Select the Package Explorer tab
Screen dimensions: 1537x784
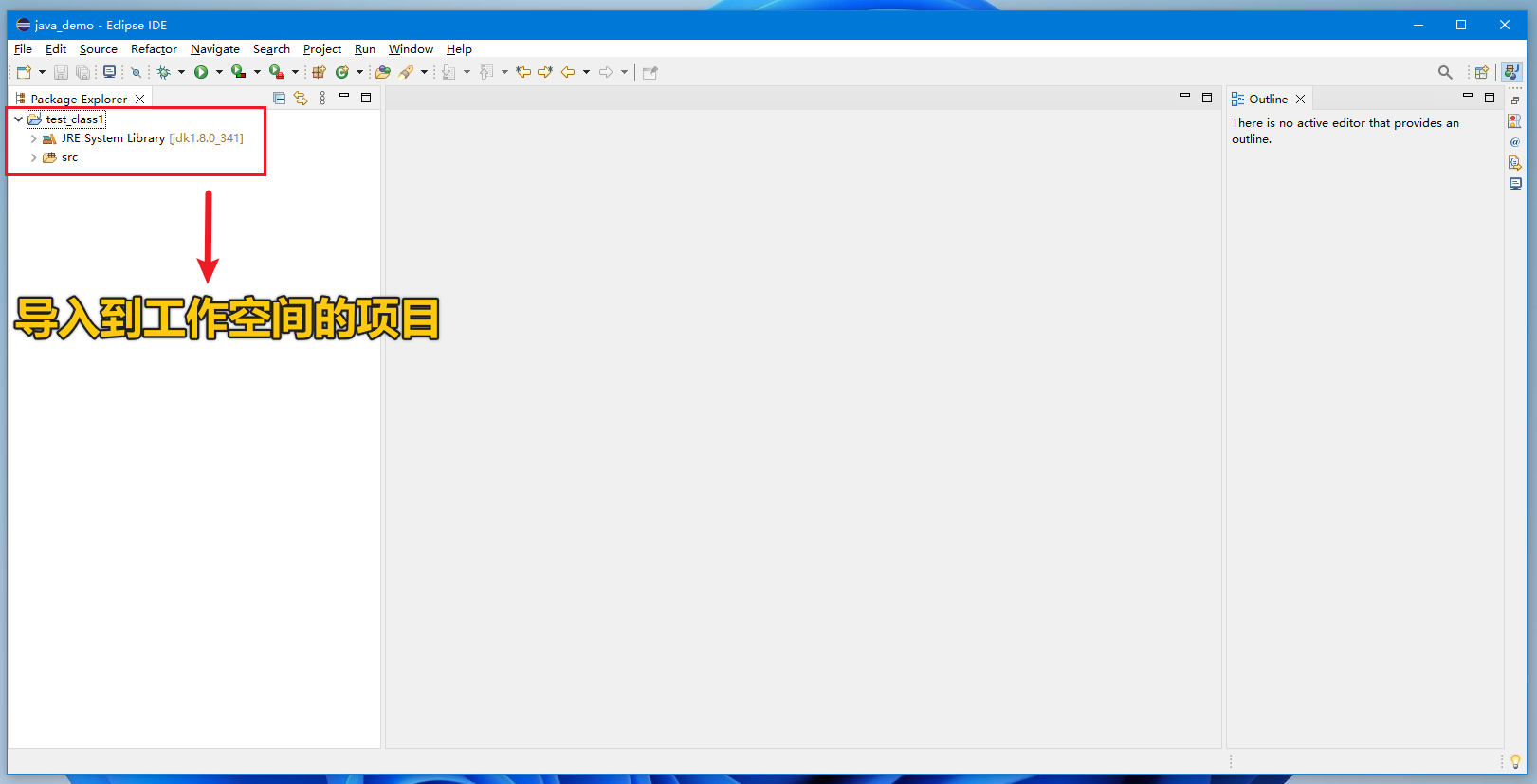tap(79, 99)
